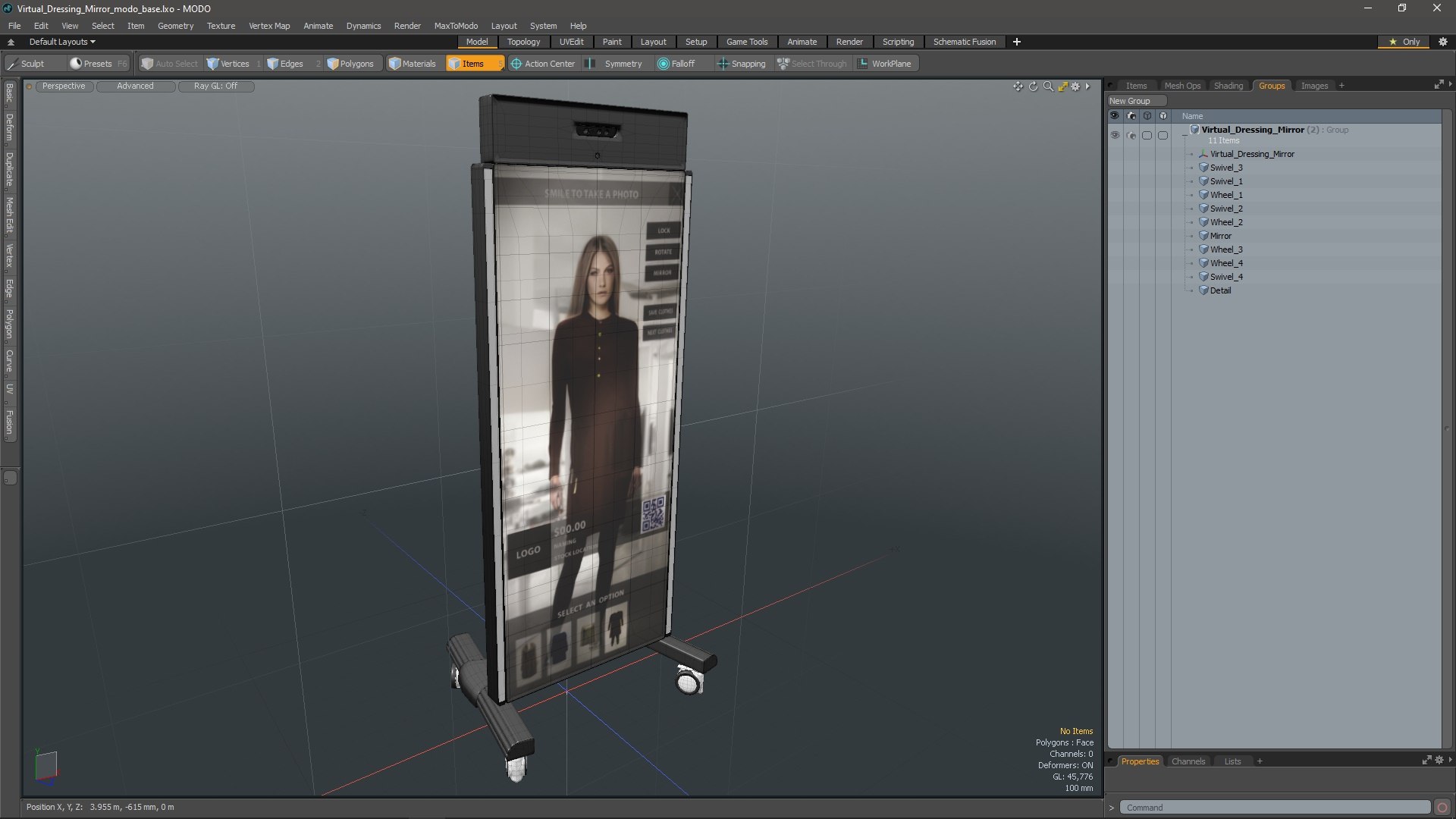Open the Mesh Ops tab

1182,86
